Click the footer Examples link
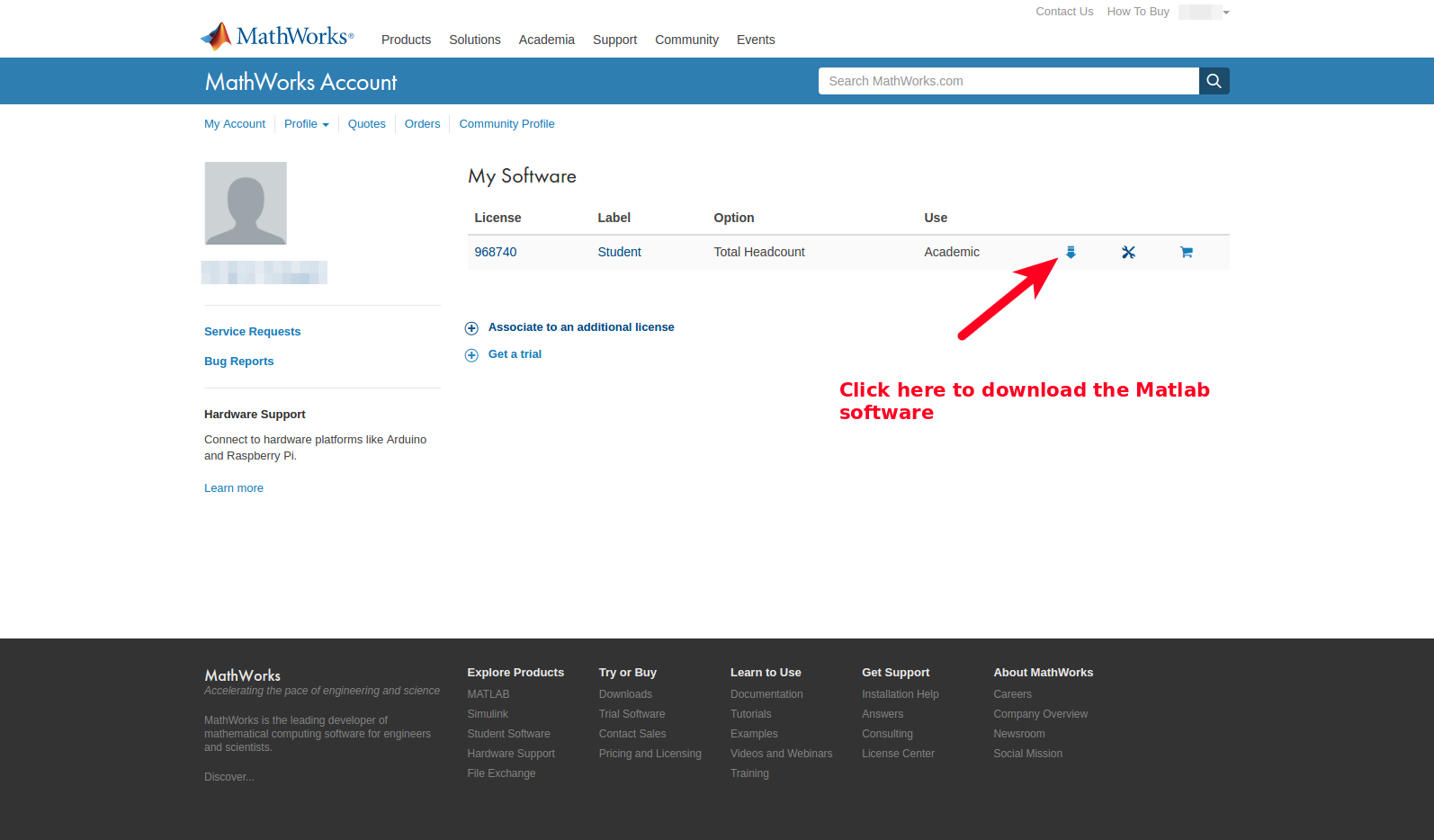 tap(754, 734)
